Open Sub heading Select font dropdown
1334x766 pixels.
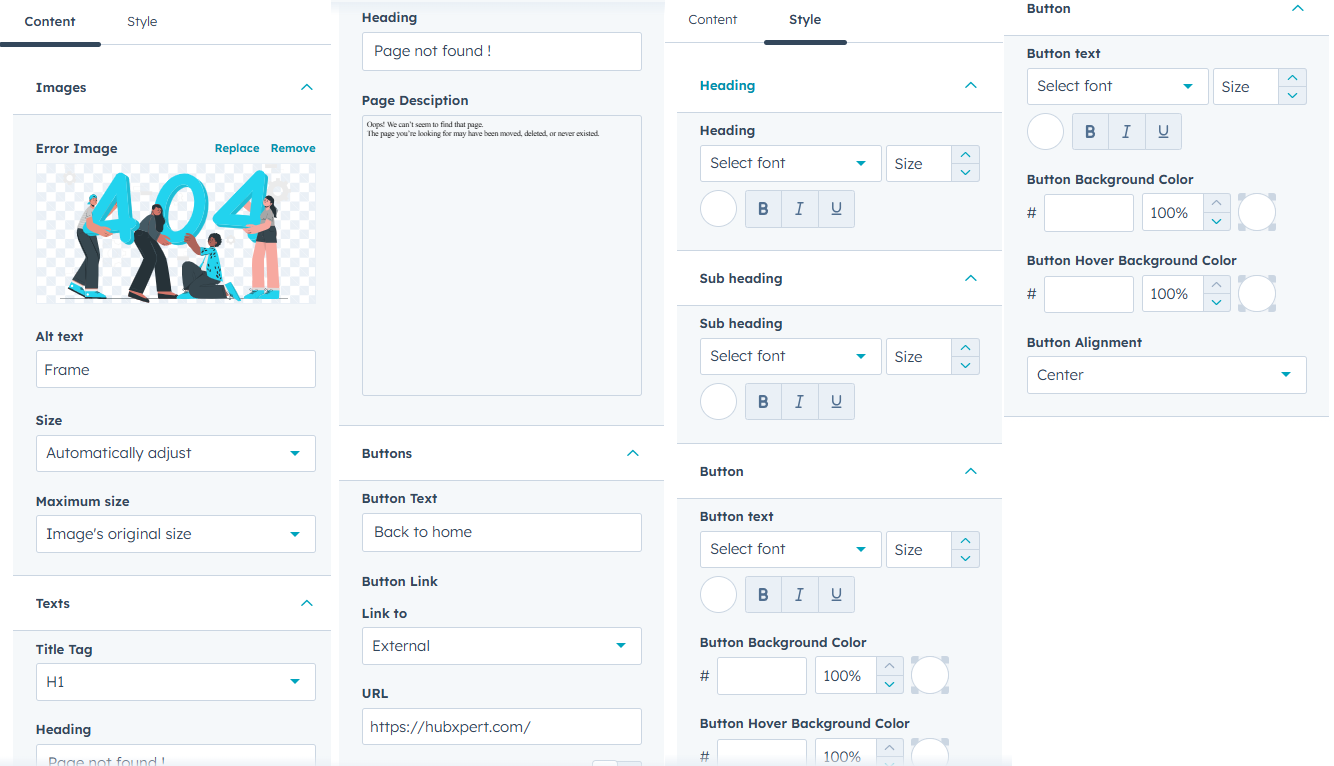[x=791, y=356]
